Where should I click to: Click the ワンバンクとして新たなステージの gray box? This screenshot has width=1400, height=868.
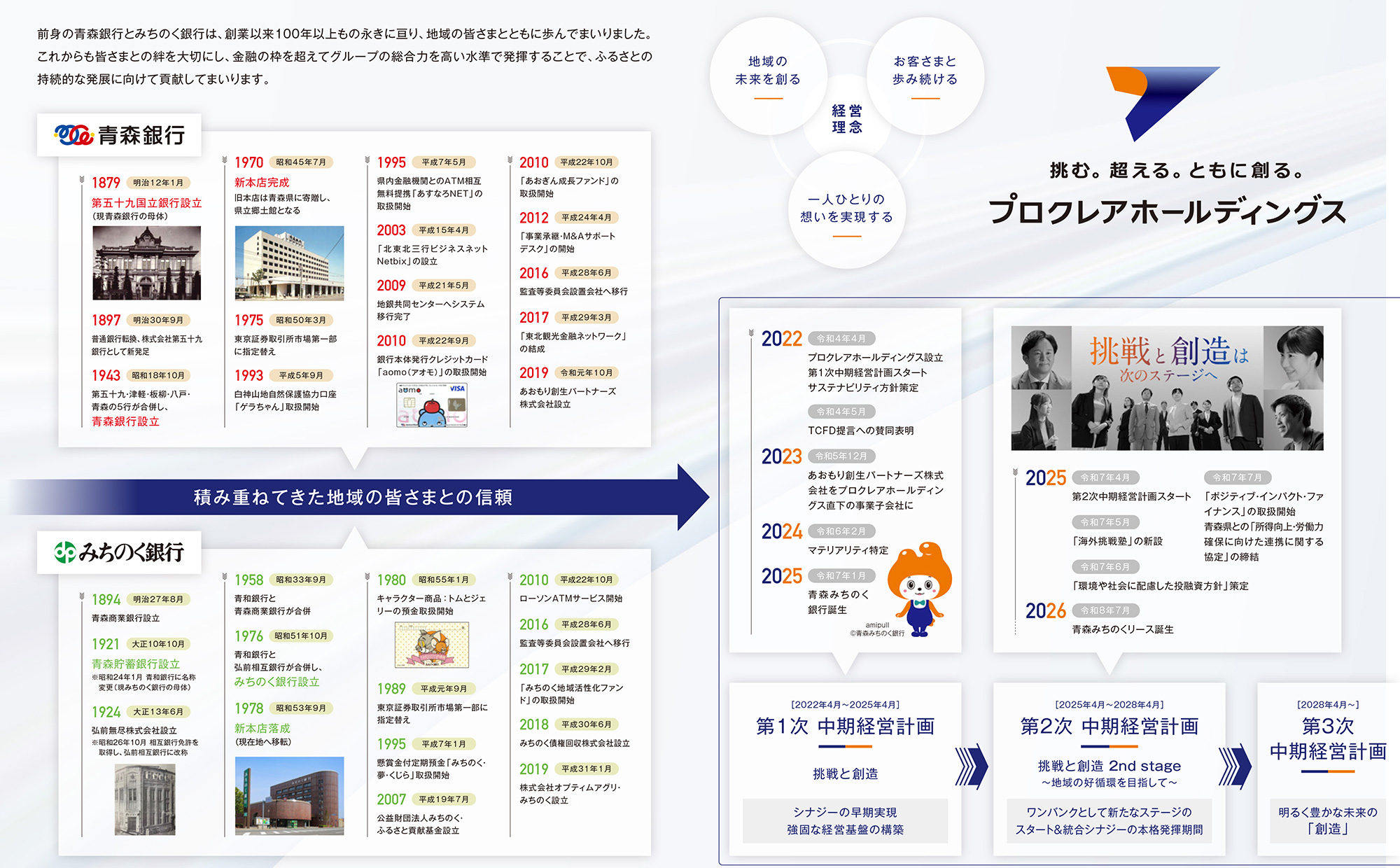click(1109, 821)
